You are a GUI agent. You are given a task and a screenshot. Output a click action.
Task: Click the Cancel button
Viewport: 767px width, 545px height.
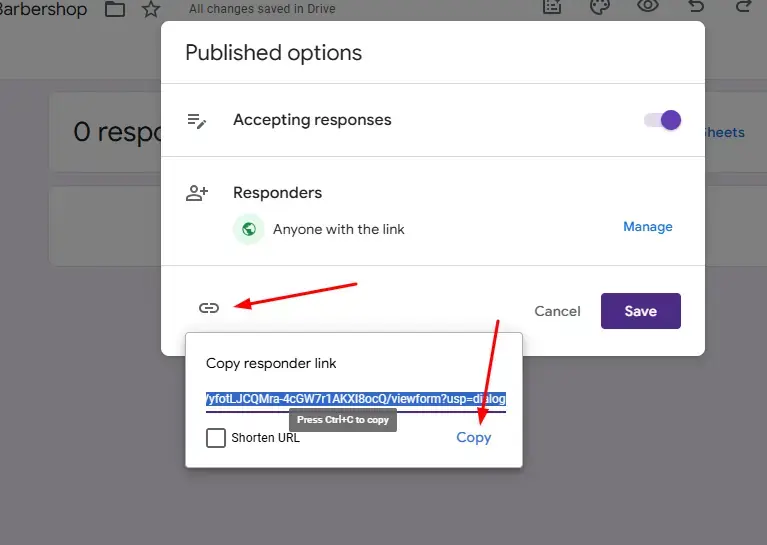[x=557, y=311]
